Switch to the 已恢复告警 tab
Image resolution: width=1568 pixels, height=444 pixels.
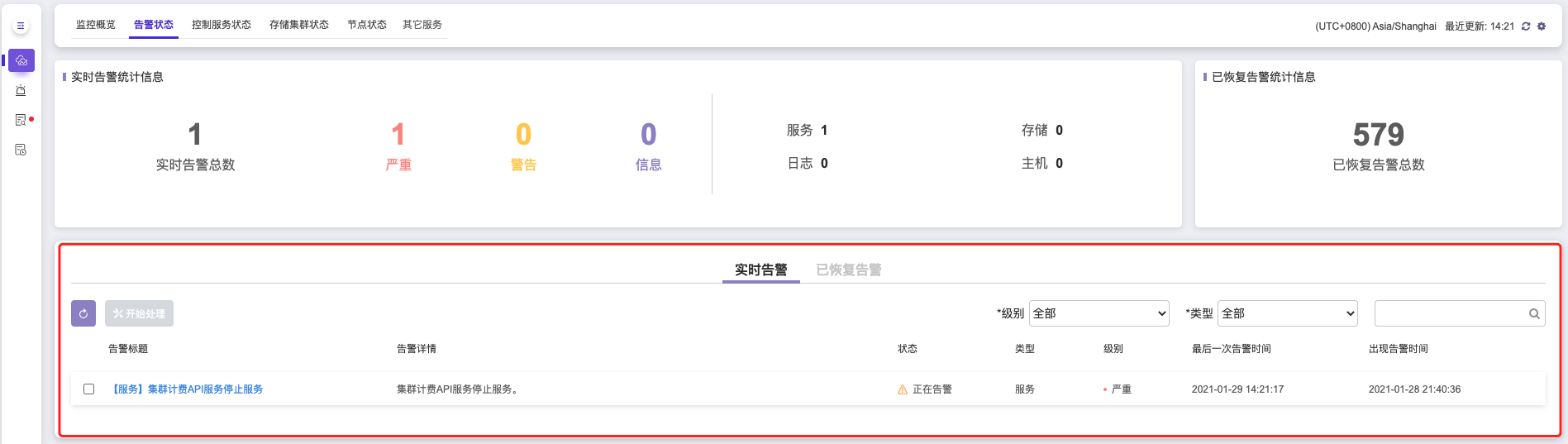[848, 270]
